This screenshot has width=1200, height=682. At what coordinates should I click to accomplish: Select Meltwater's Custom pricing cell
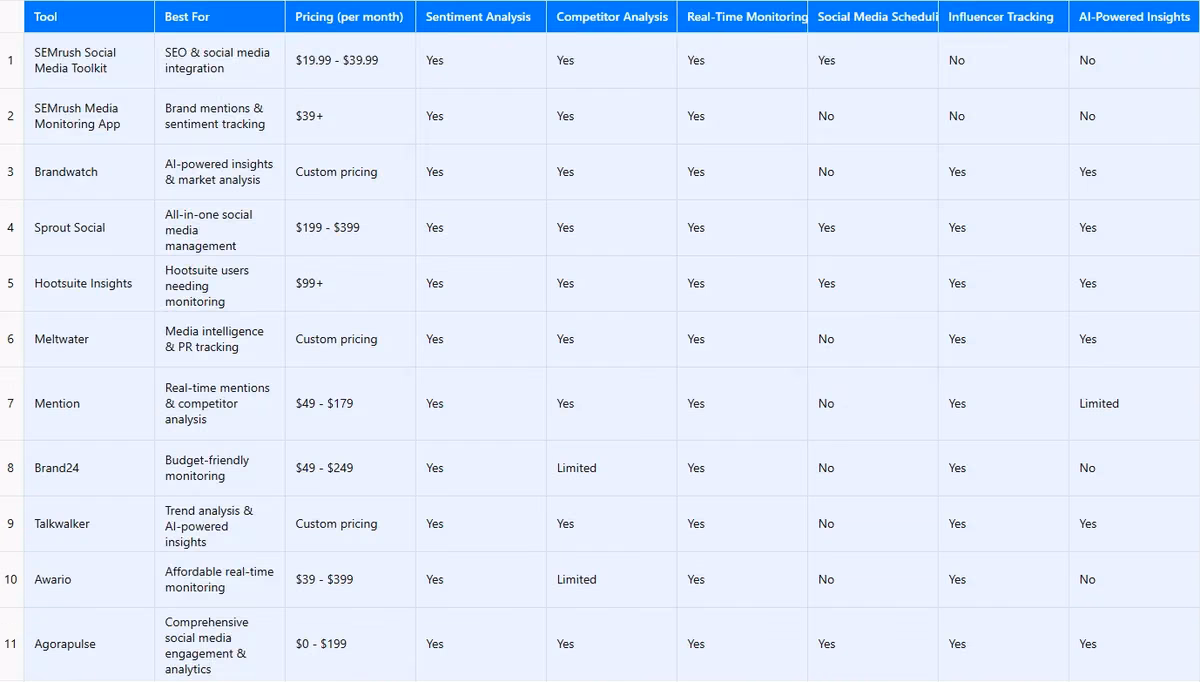[350, 340]
